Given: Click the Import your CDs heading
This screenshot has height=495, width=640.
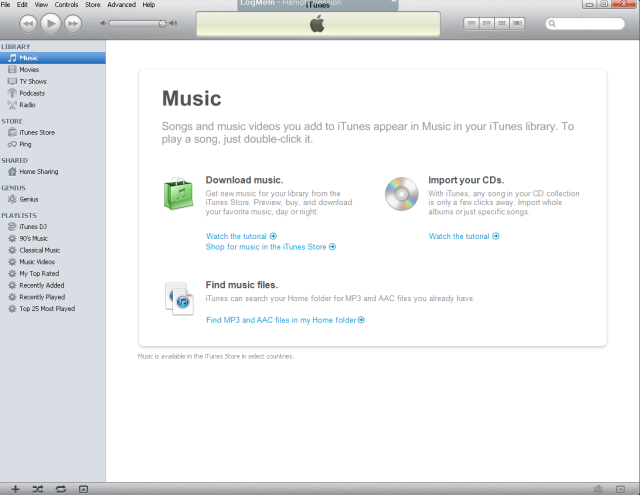Looking at the screenshot, I should tap(466, 180).
